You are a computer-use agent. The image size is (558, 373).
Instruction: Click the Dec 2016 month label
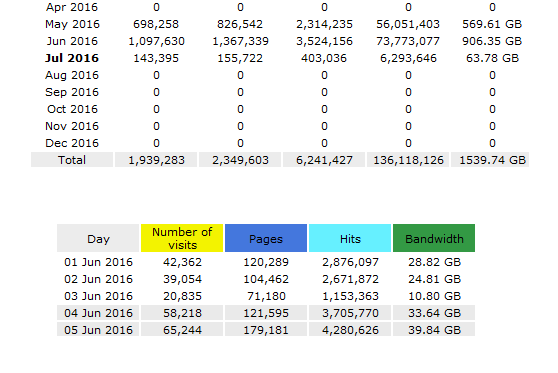(x=72, y=143)
